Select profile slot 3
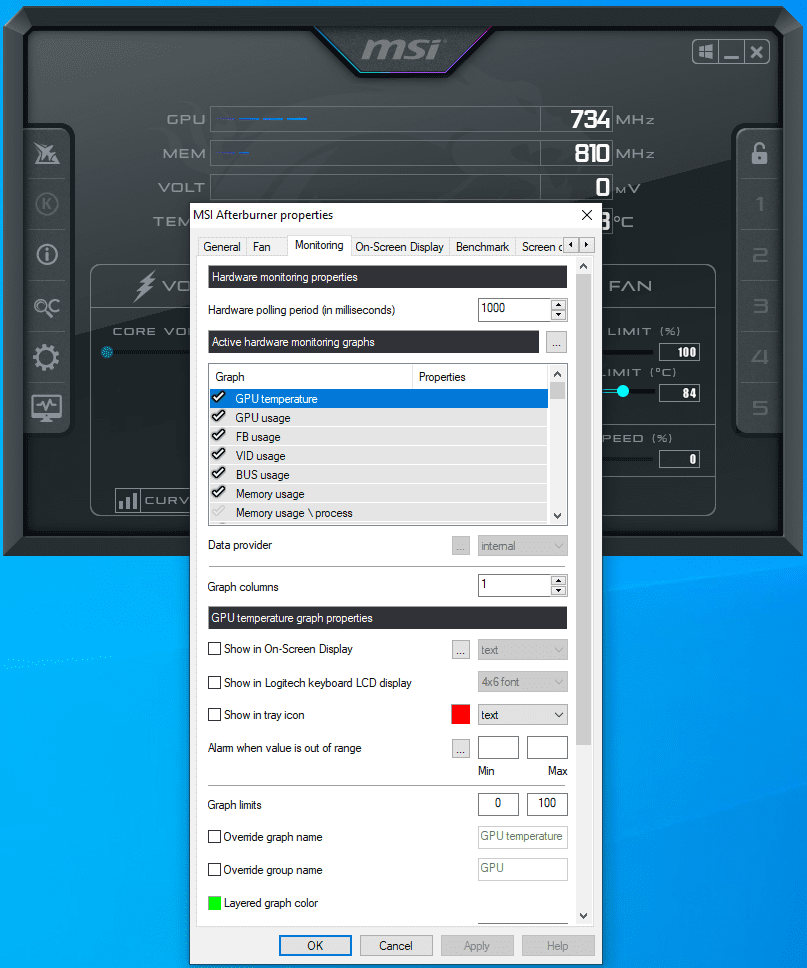The height and width of the screenshot is (968, 807). (x=760, y=306)
